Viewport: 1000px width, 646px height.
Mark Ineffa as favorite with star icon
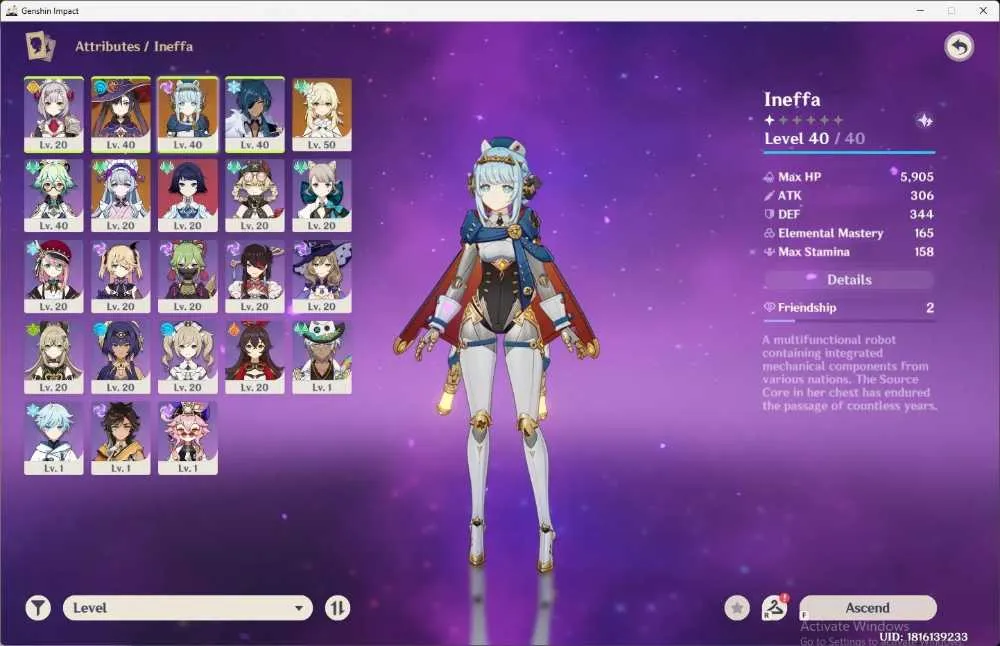pyautogui.click(x=737, y=608)
